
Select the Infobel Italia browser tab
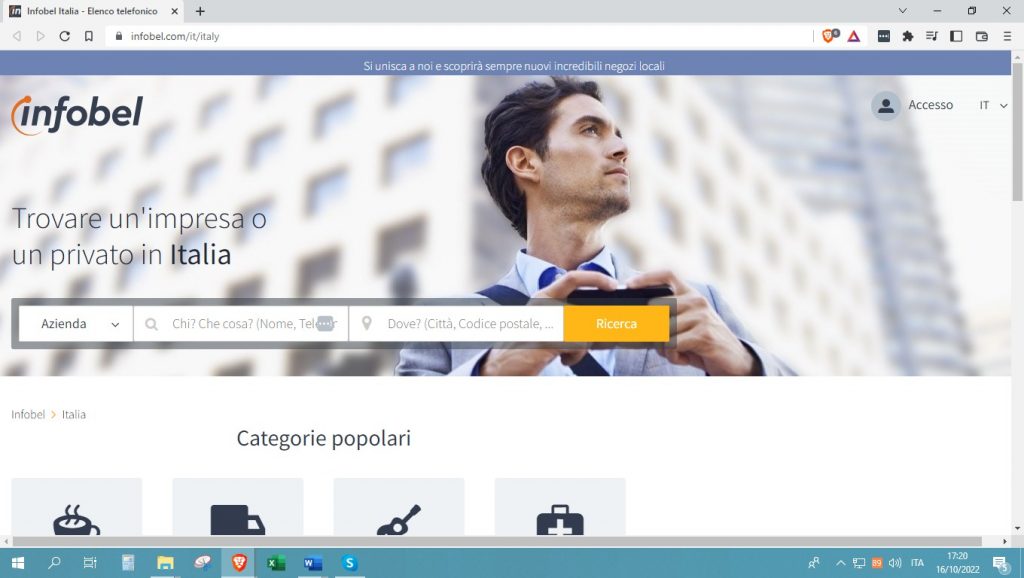coord(90,11)
